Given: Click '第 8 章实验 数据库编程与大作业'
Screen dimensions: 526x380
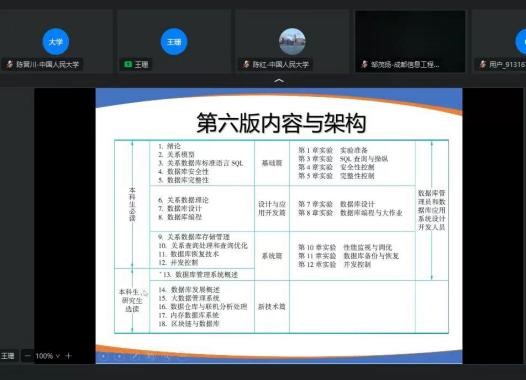Looking at the screenshot, I should tap(351, 213).
